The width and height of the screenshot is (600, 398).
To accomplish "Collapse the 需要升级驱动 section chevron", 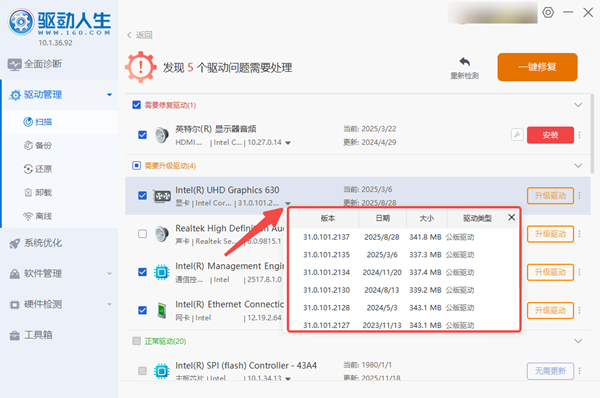I will [x=578, y=165].
